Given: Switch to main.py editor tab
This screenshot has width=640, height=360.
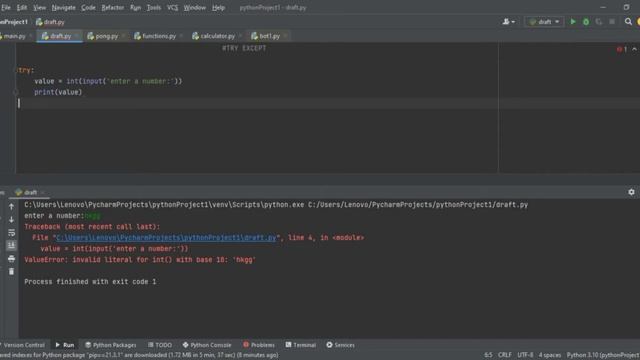Looking at the screenshot, I should click(14, 36).
